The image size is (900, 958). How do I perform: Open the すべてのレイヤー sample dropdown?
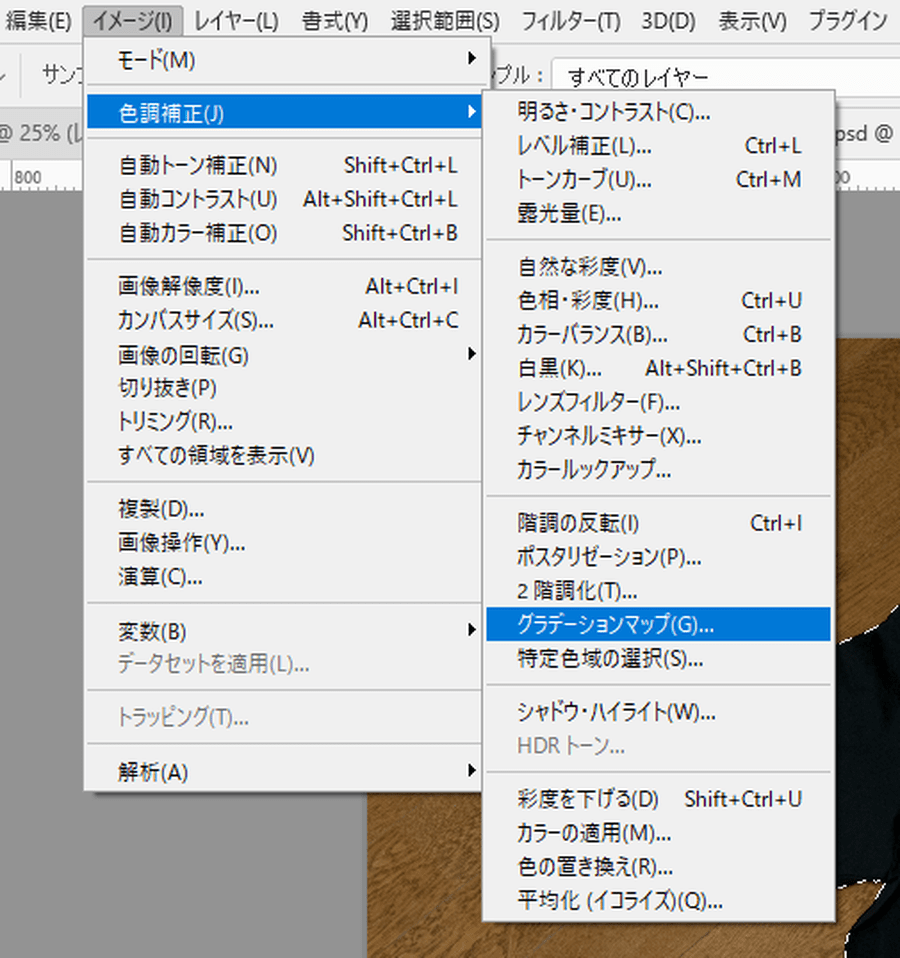[x=726, y=77]
